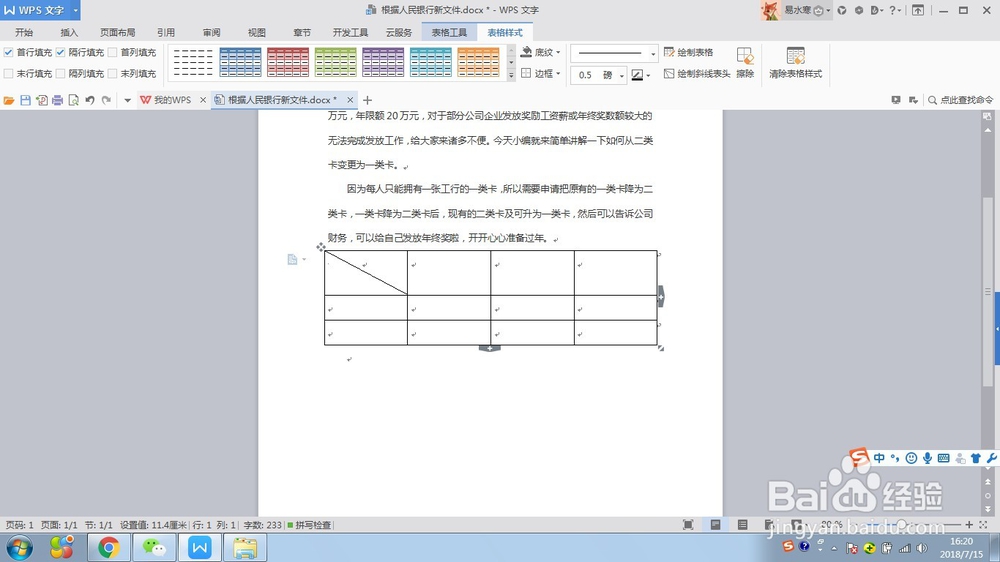Open the border color dropdown arrow
Viewport: 1000px width, 562px height.
point(648,75)
